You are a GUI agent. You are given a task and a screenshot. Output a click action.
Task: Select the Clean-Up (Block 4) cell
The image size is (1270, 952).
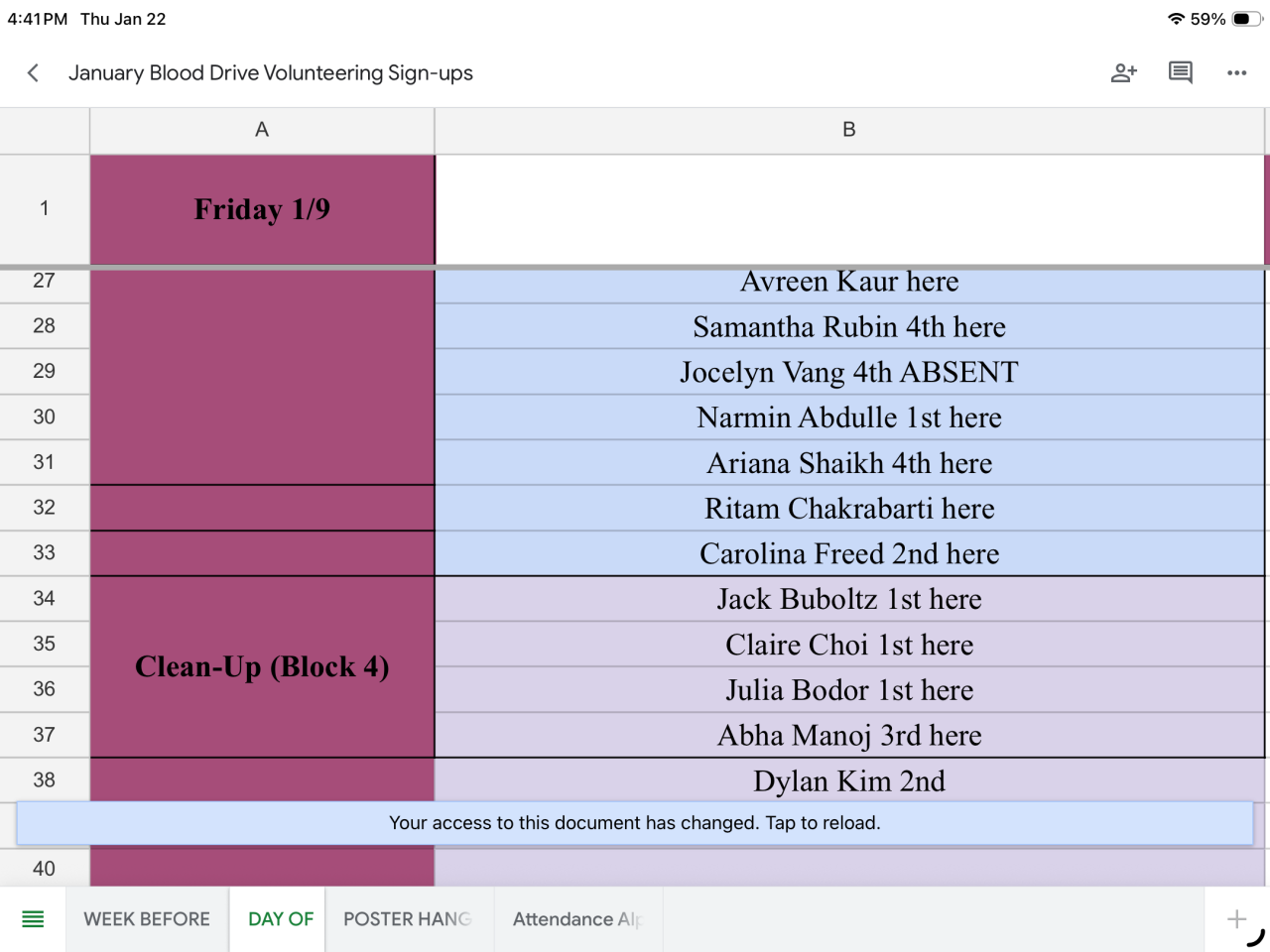coord(262,666)
